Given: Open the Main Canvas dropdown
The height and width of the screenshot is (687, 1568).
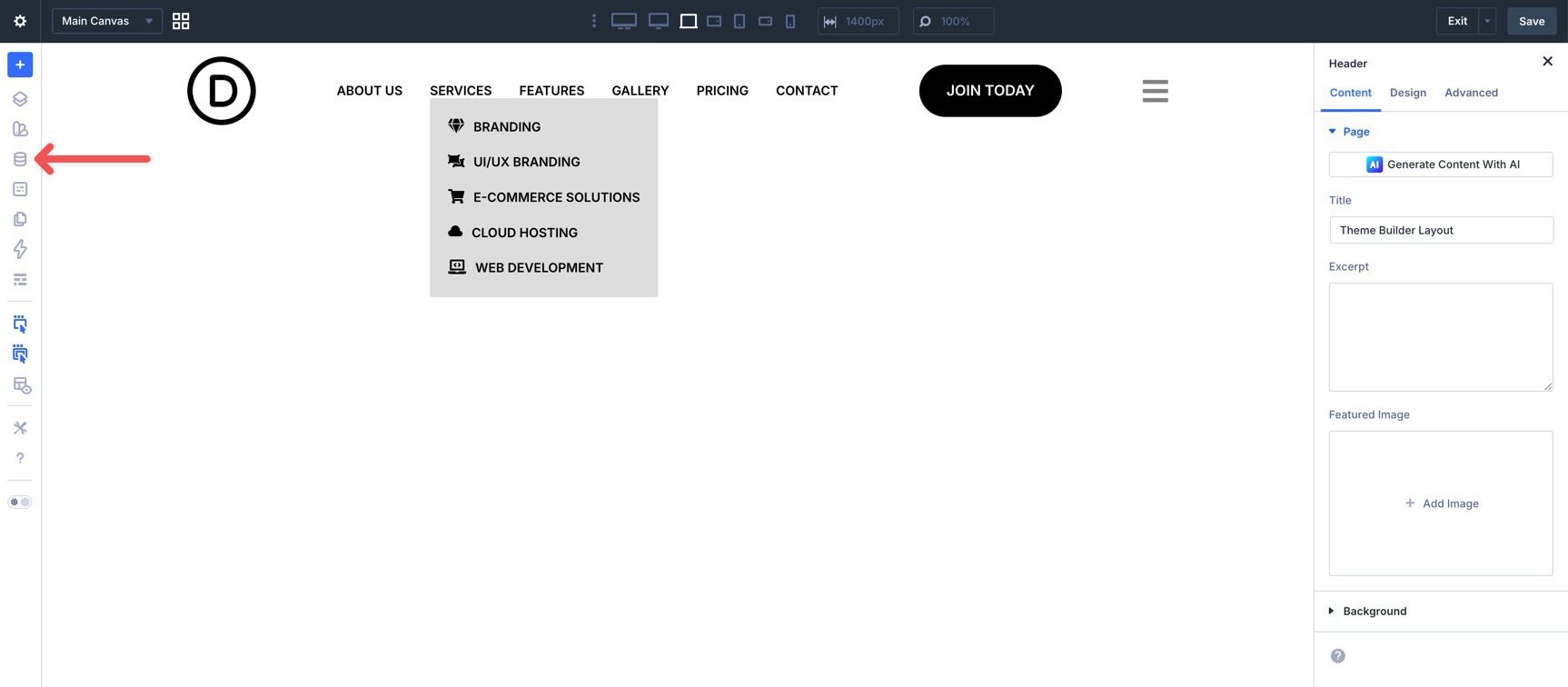Looking at the screenshot, I should (x=107, y=21).
